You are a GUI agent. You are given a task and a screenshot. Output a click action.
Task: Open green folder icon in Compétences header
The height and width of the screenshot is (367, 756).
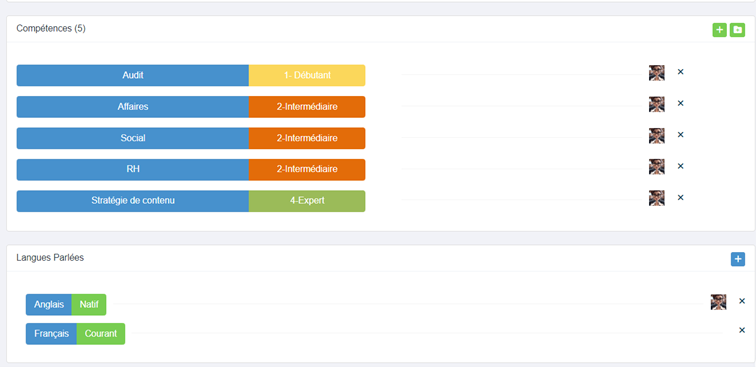click(737, 30)
